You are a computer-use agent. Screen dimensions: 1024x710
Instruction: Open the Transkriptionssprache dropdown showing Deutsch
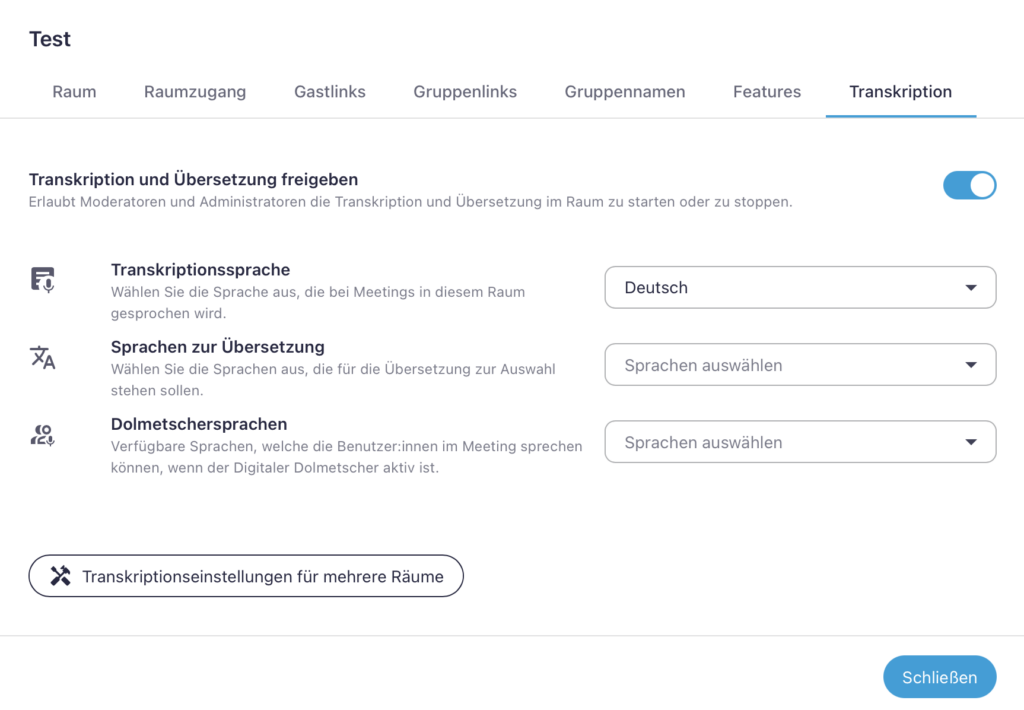(800, 287)
